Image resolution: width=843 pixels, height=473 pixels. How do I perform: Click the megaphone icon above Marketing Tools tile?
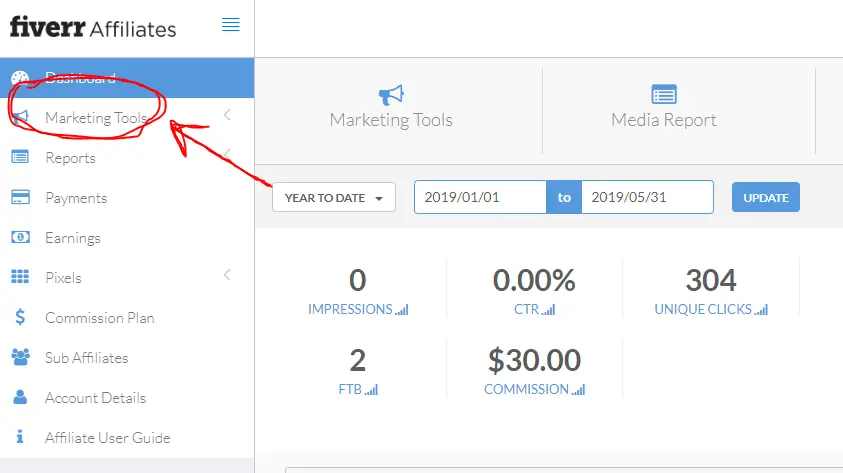pyautogui.click(x=391, y=95)
